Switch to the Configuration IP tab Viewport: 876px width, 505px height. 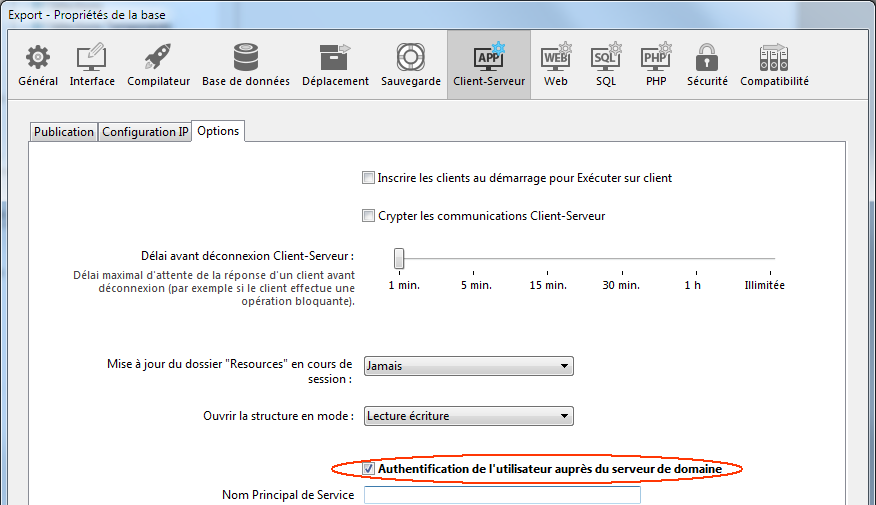click(x=145, y=132)
